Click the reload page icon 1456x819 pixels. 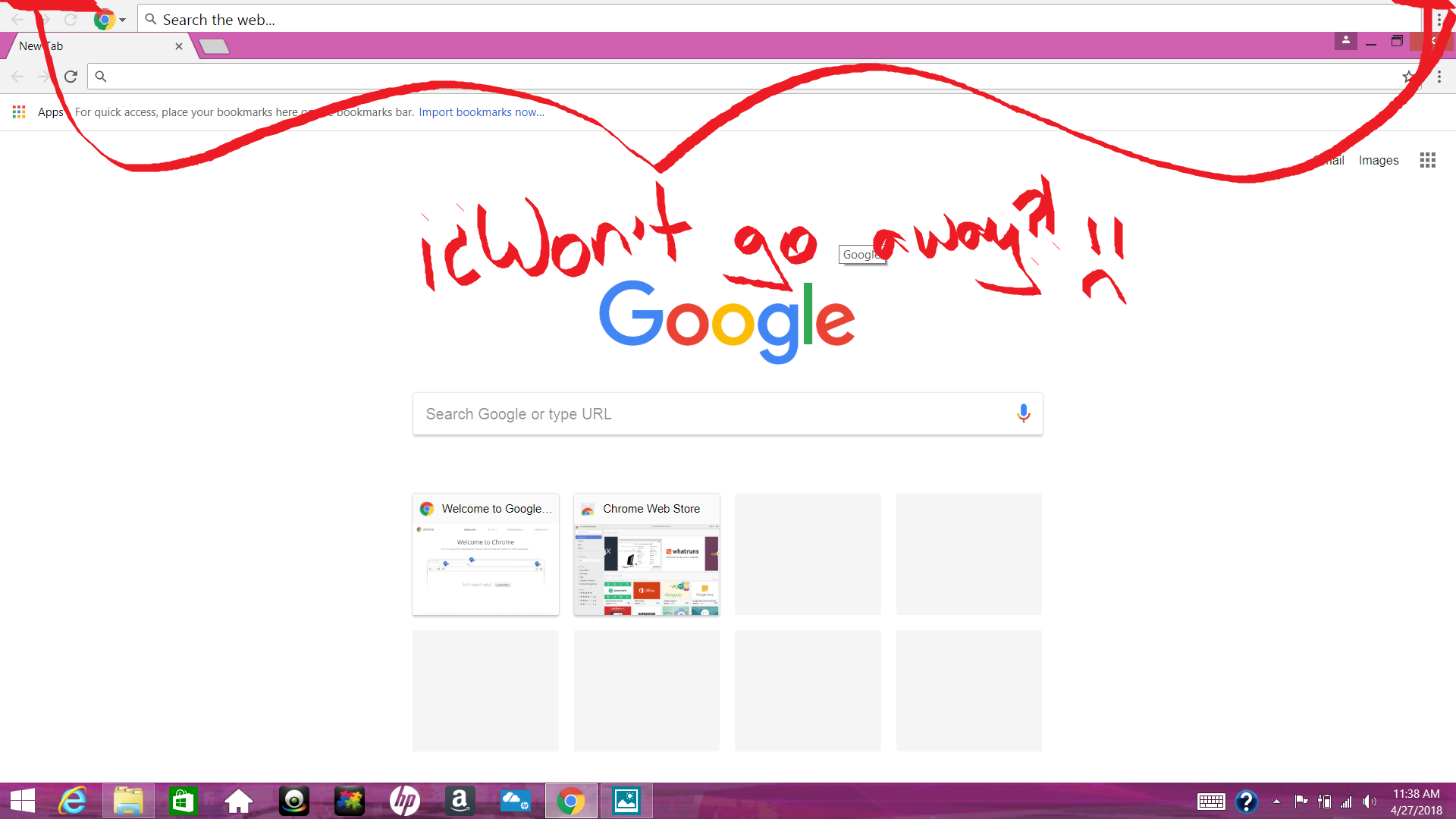point(71,77)
